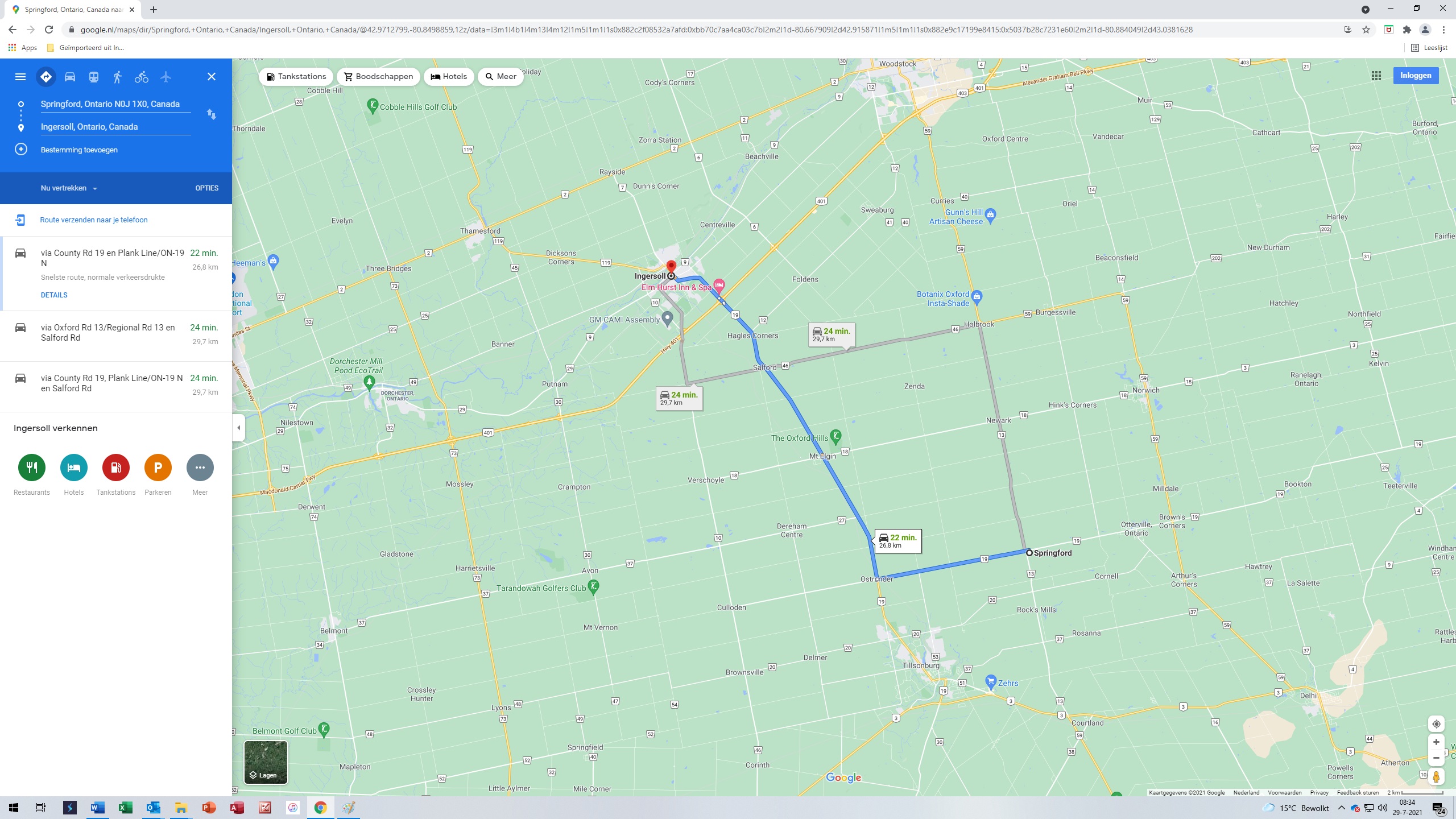This screenshot has width=1456, height=819.
Task: Open Chrome three-dot menu
Action: coord(1443,30)
